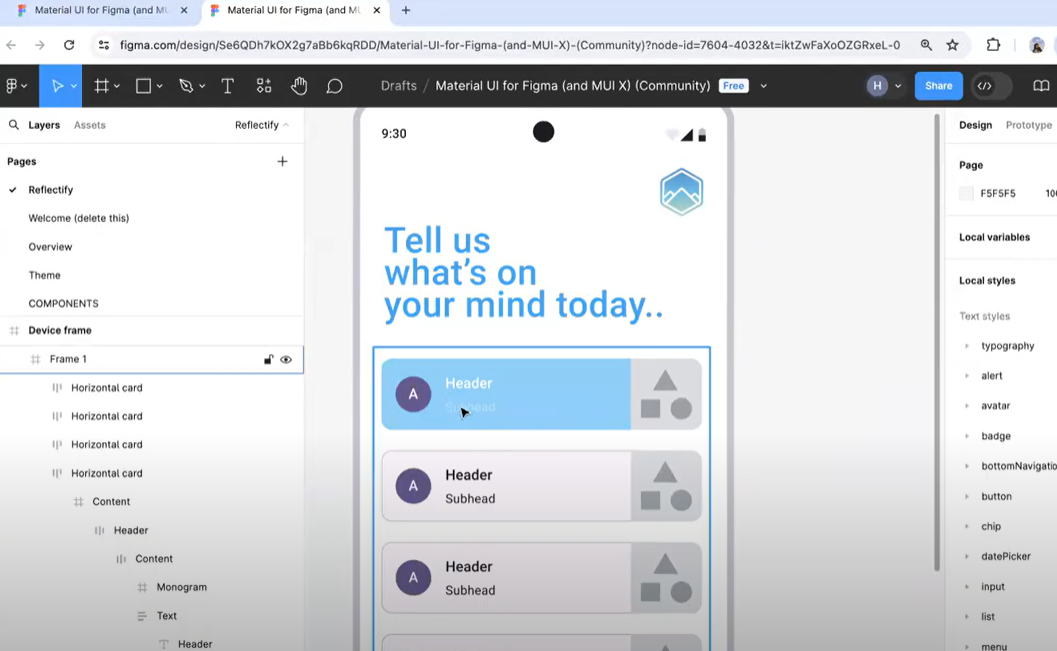Toggle the lock on Frame 1 layer

(268, 359)
